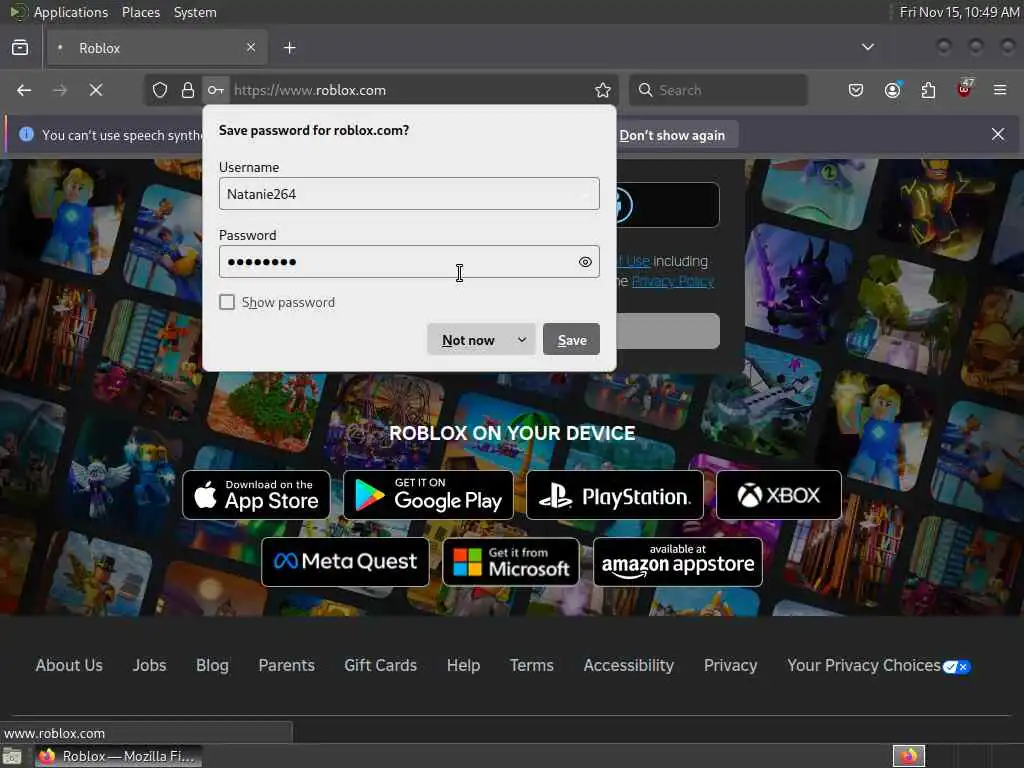
Task: Go back with the back arrow
Action: click(x=24, y=90)
